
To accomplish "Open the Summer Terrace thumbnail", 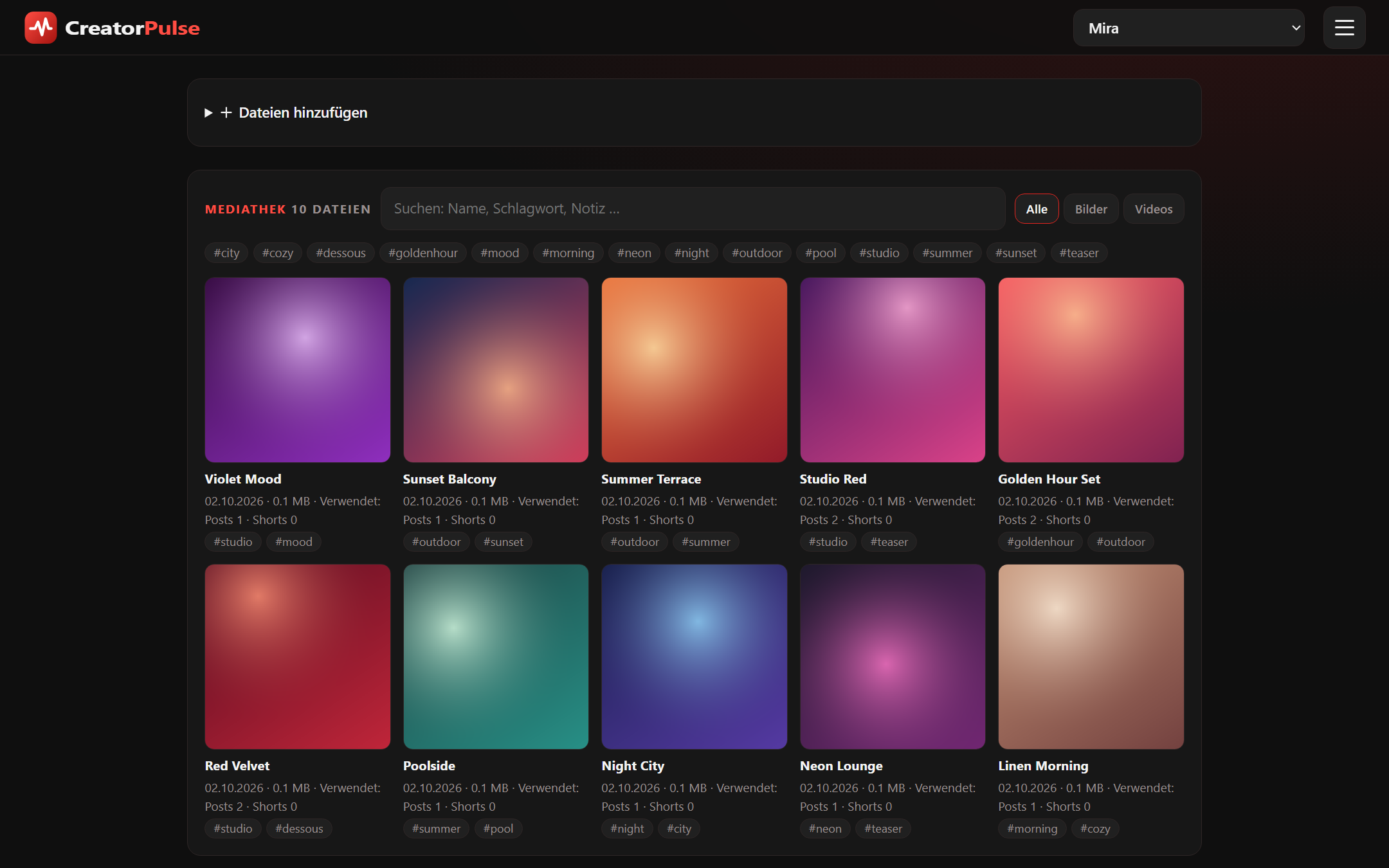I will pos(694,370).
